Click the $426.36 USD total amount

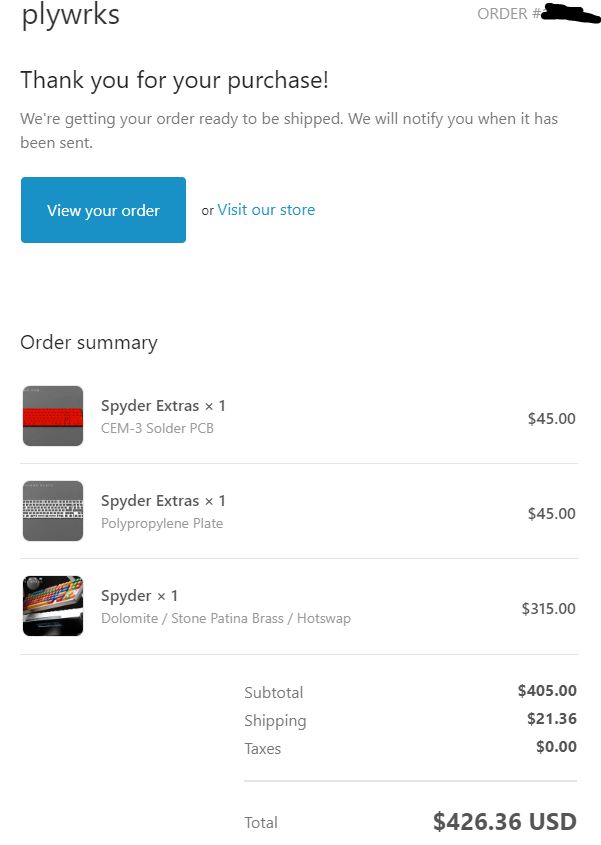click(x=505, y=821)
